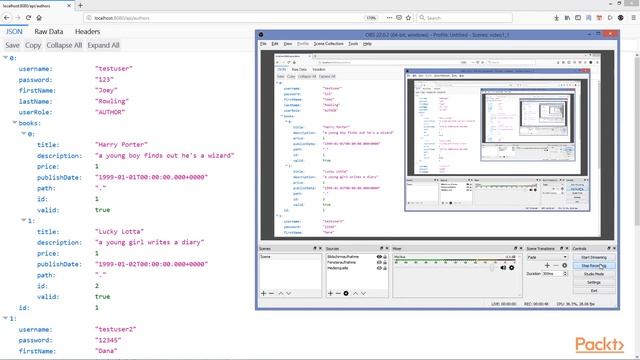Switch to the Raw Data tab

(x=49, y=31)
